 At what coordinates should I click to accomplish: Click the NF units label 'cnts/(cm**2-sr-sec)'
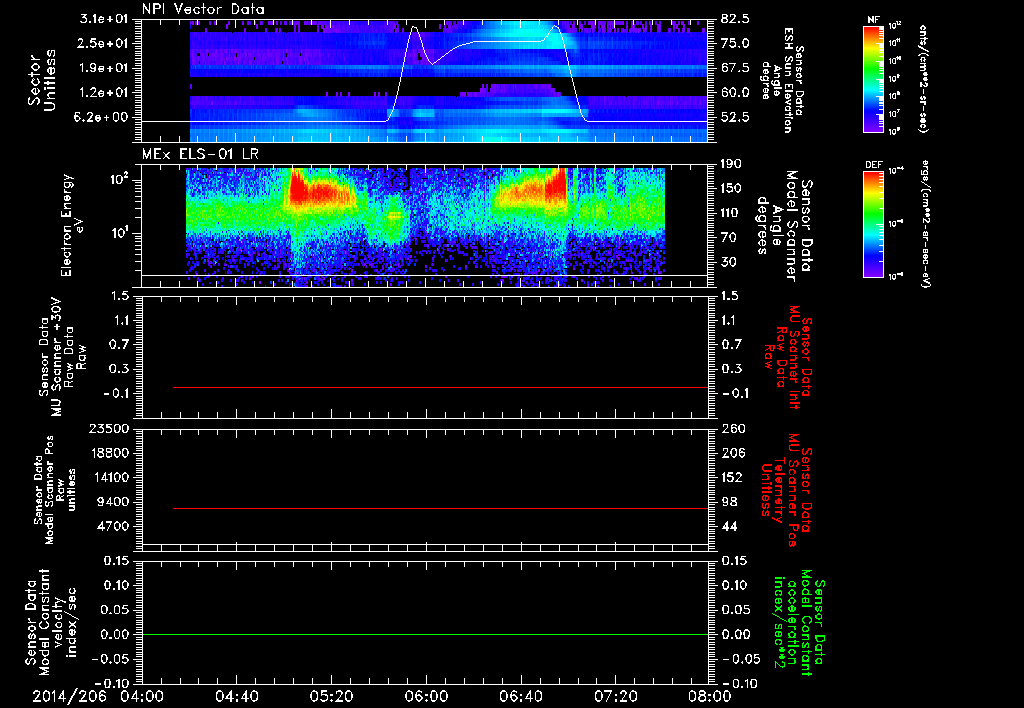tap(923, 78)
